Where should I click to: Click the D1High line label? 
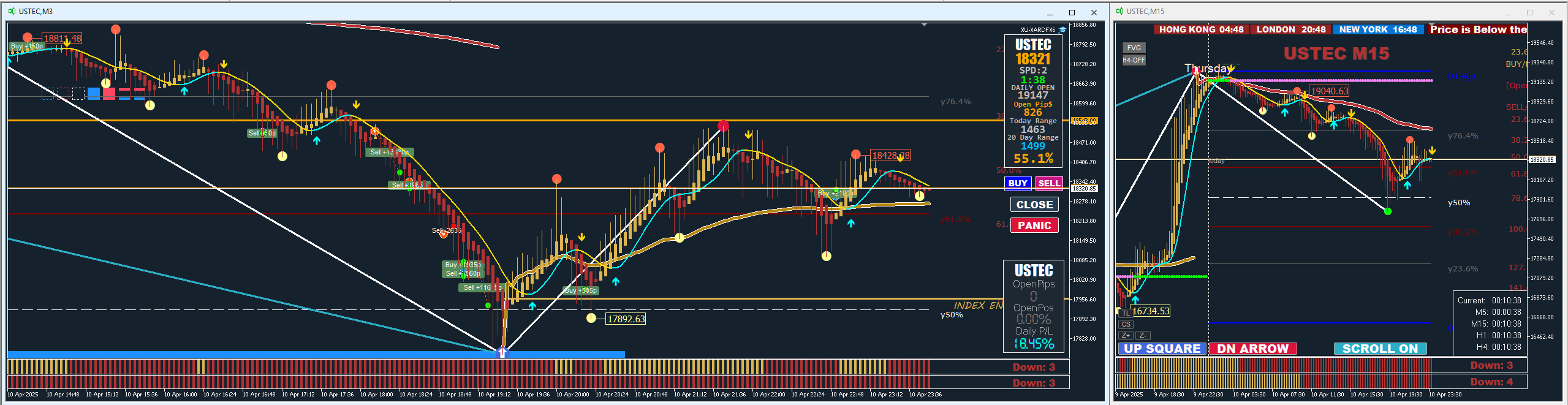(x=1461, y=77)
